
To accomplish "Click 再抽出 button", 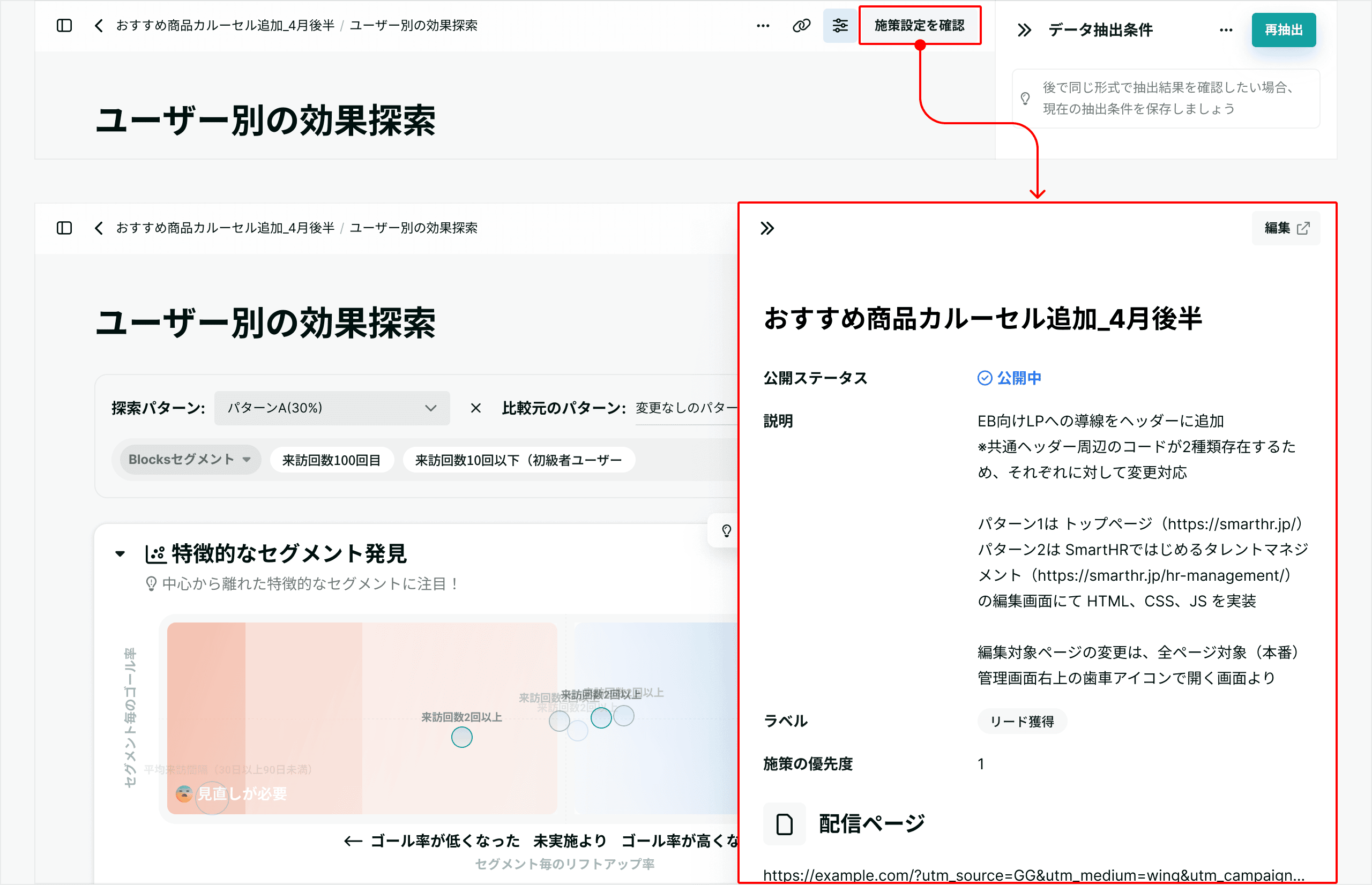I will click(x=1283, y=30).
